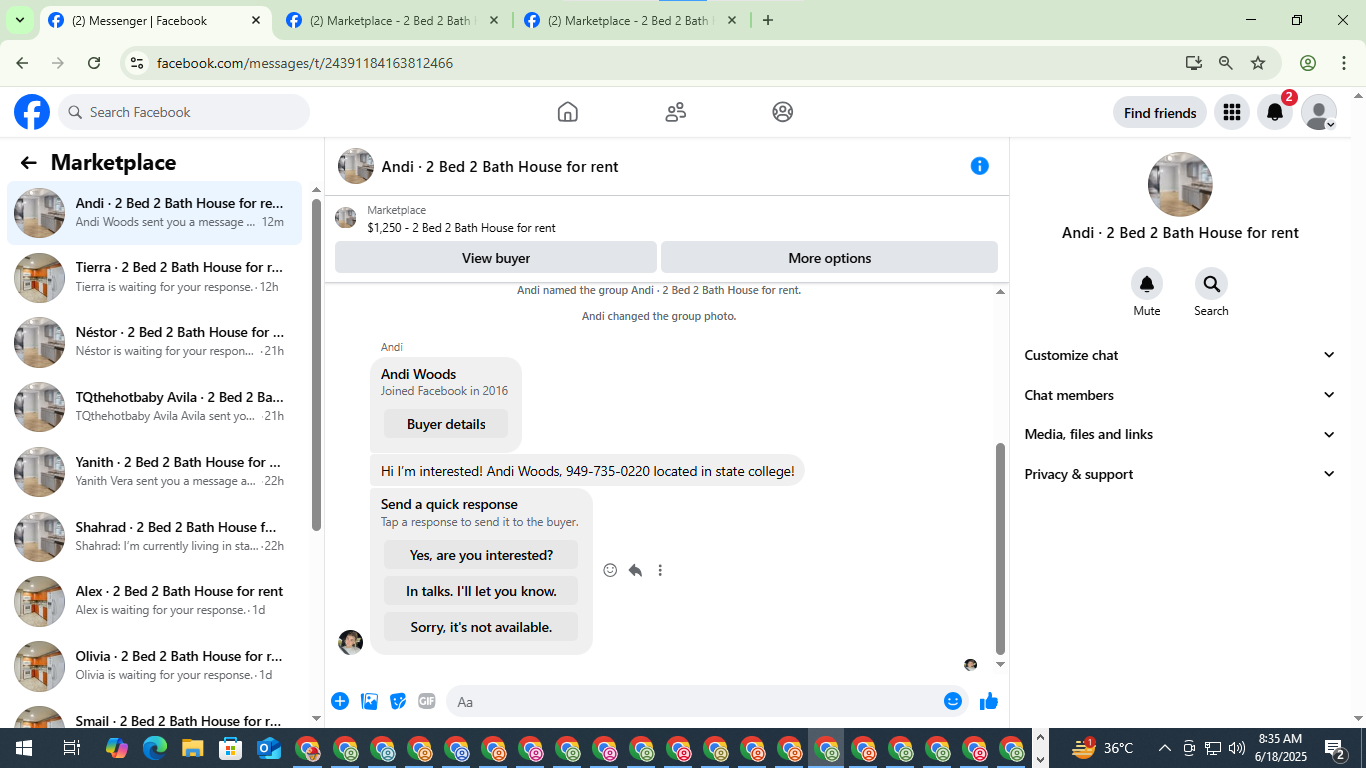1366x768 pixels.
Task: Click the browser address bar URL
Action: point(305,63)
